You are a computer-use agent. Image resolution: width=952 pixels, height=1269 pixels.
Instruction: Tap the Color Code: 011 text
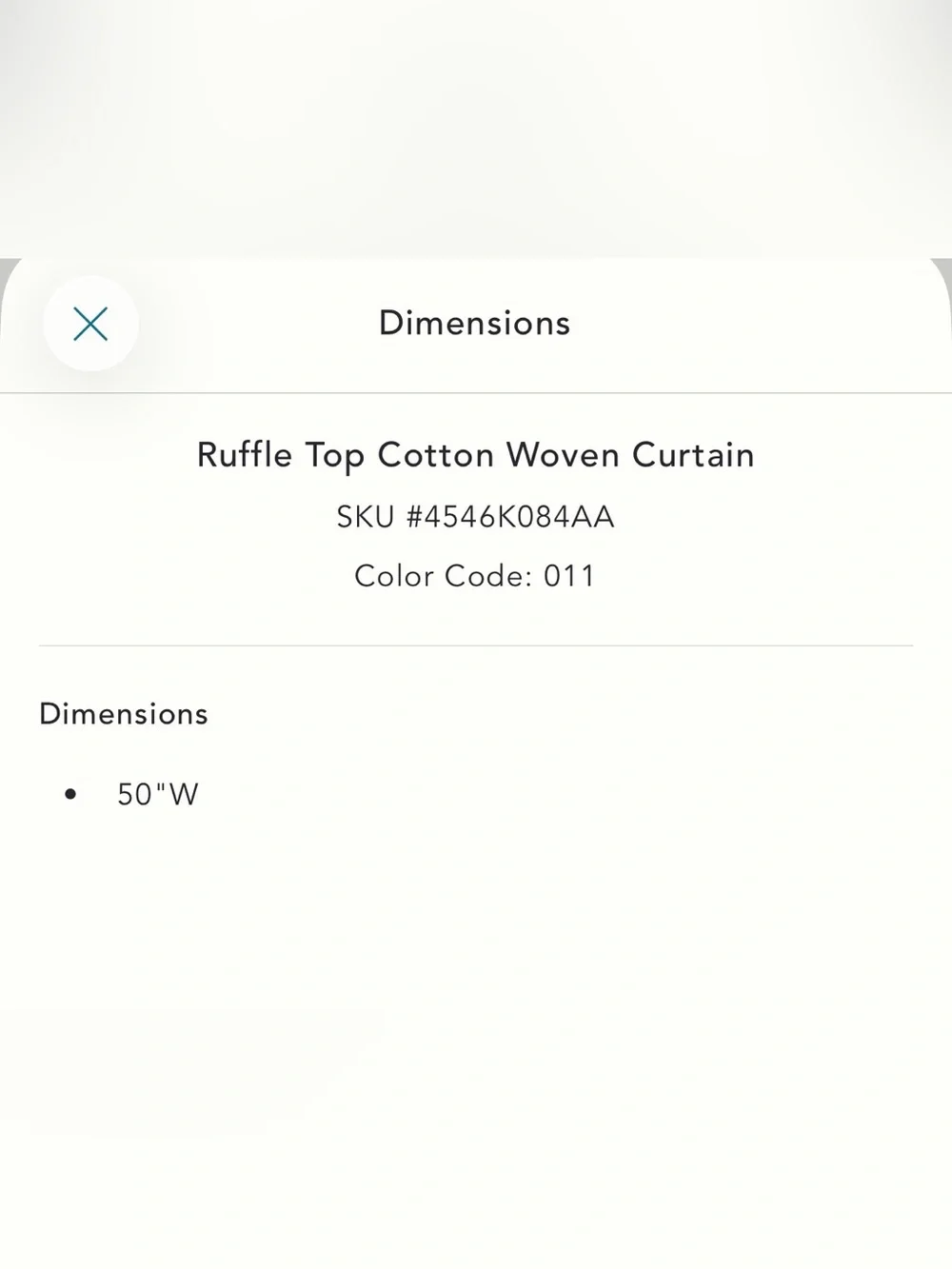pyautogui.click(x=475, y=576)
